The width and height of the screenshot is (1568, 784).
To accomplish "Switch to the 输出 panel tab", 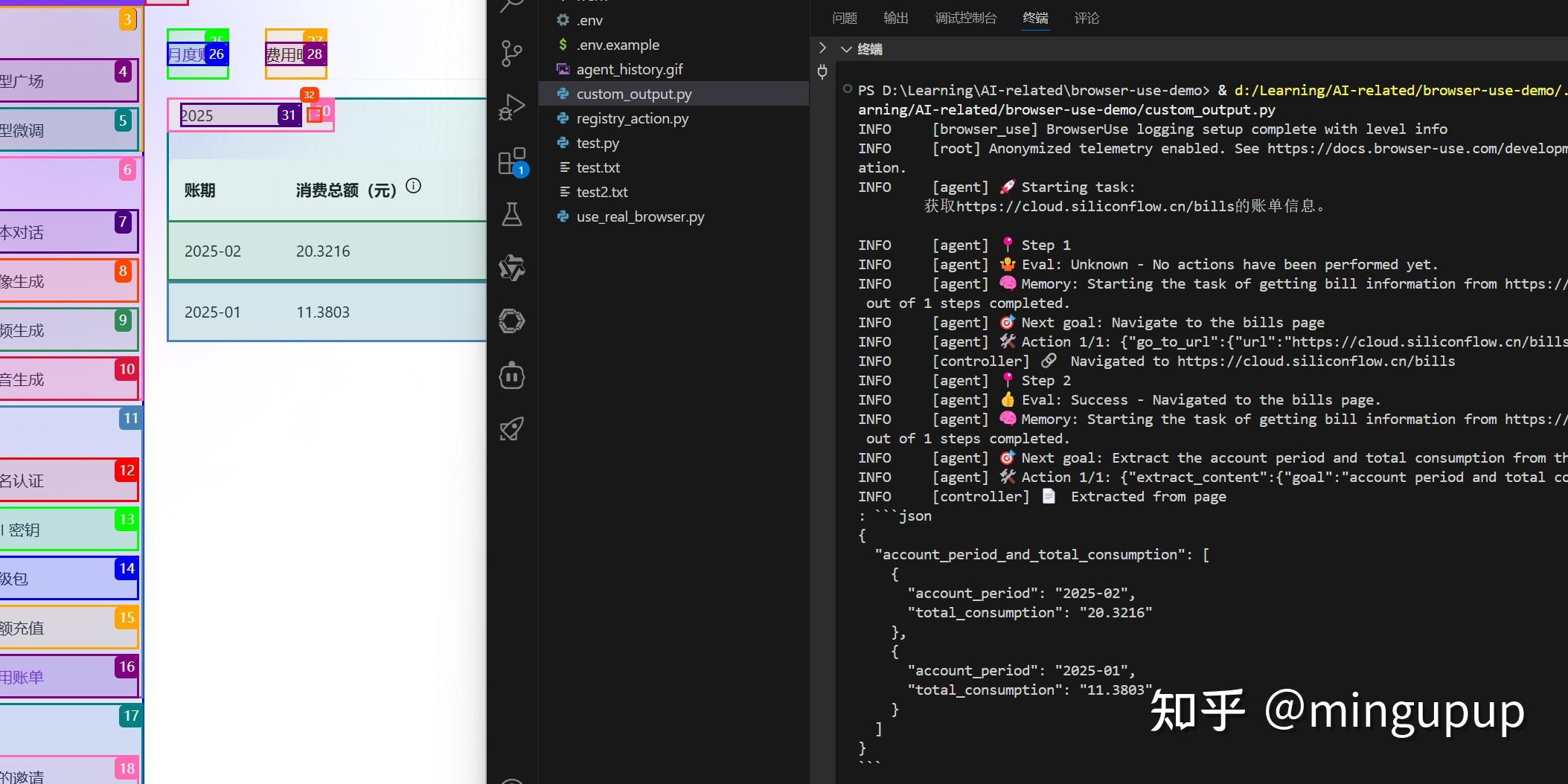I will (x=895, y=18).
